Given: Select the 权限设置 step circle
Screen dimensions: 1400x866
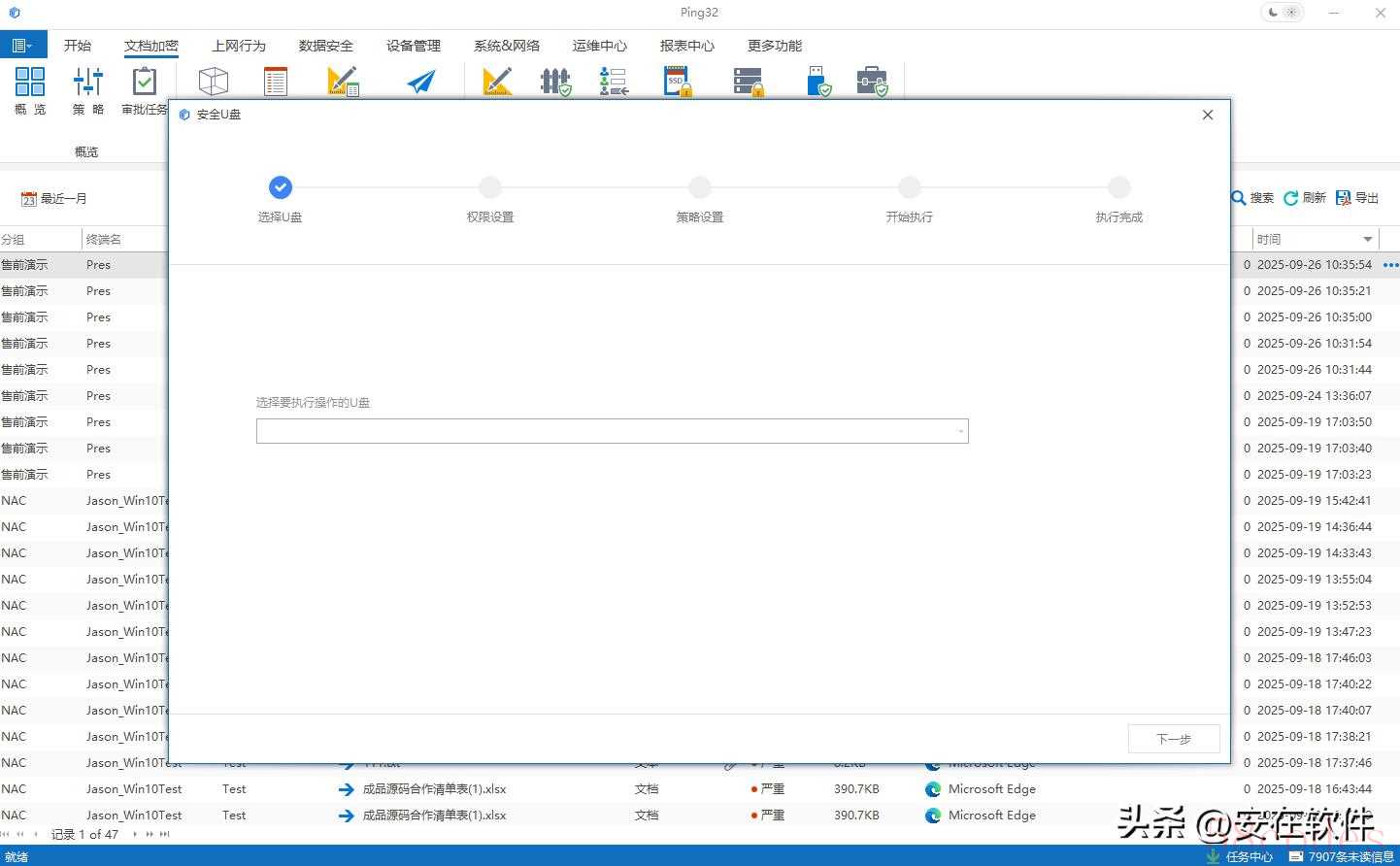Looking at the screenshot, I should click(490, 187).
